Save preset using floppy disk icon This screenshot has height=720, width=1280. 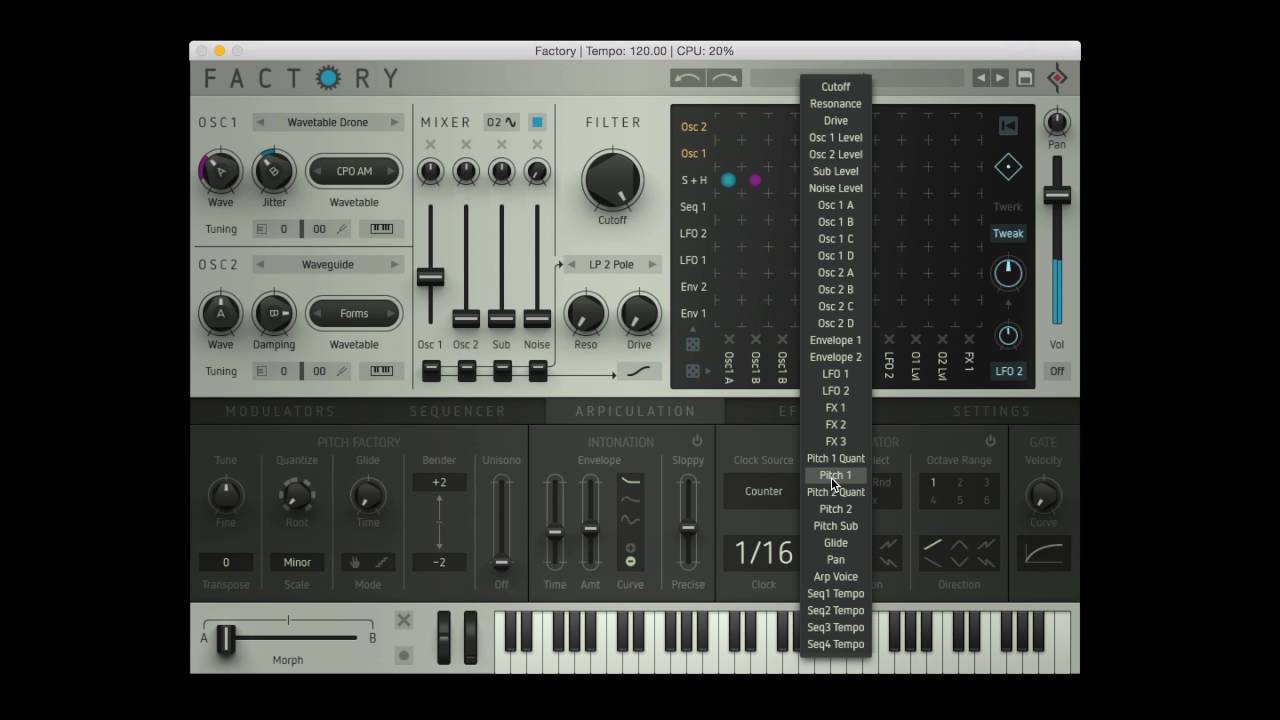(1025, 78)
